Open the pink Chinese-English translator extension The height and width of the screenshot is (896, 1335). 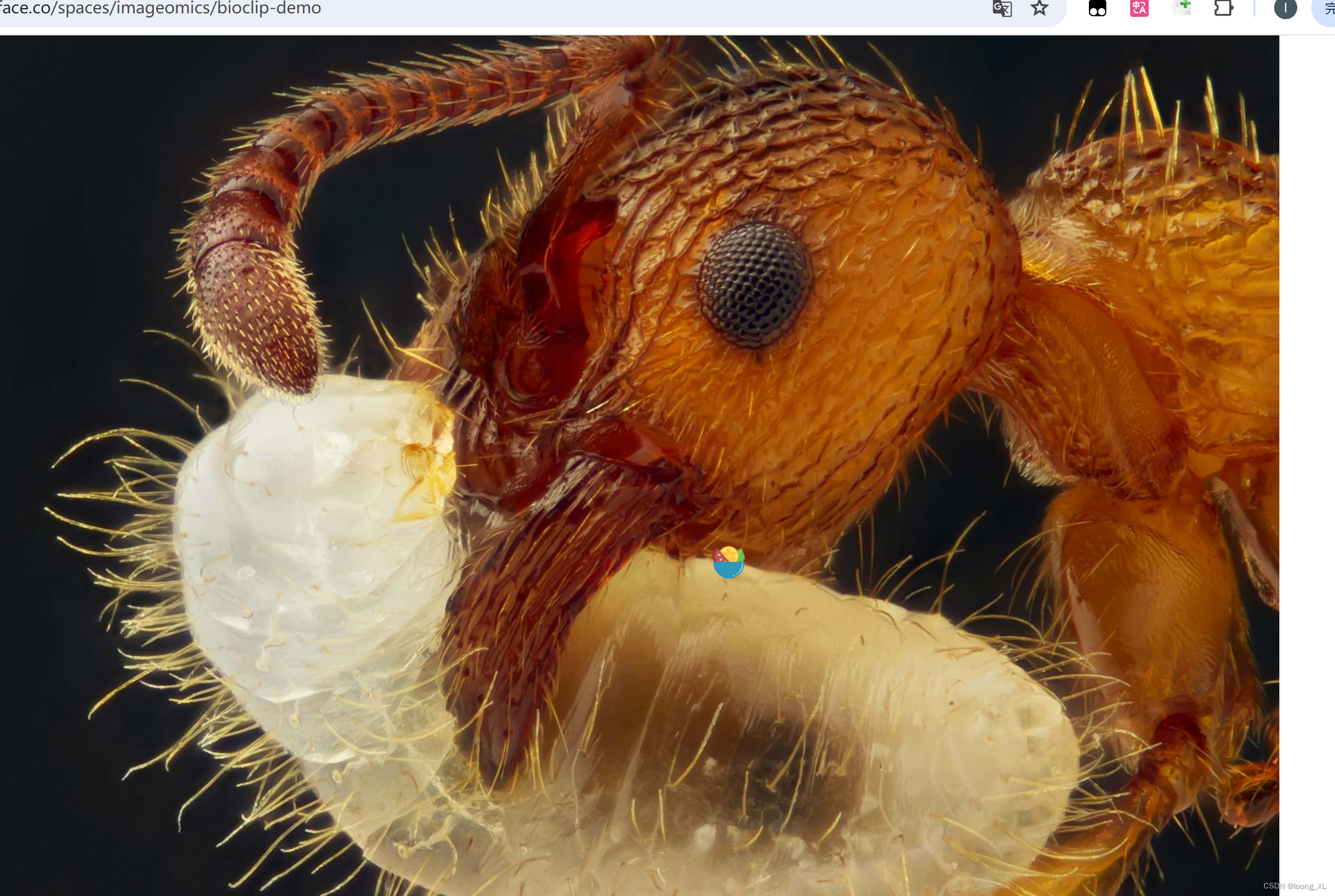[1139, 8]
